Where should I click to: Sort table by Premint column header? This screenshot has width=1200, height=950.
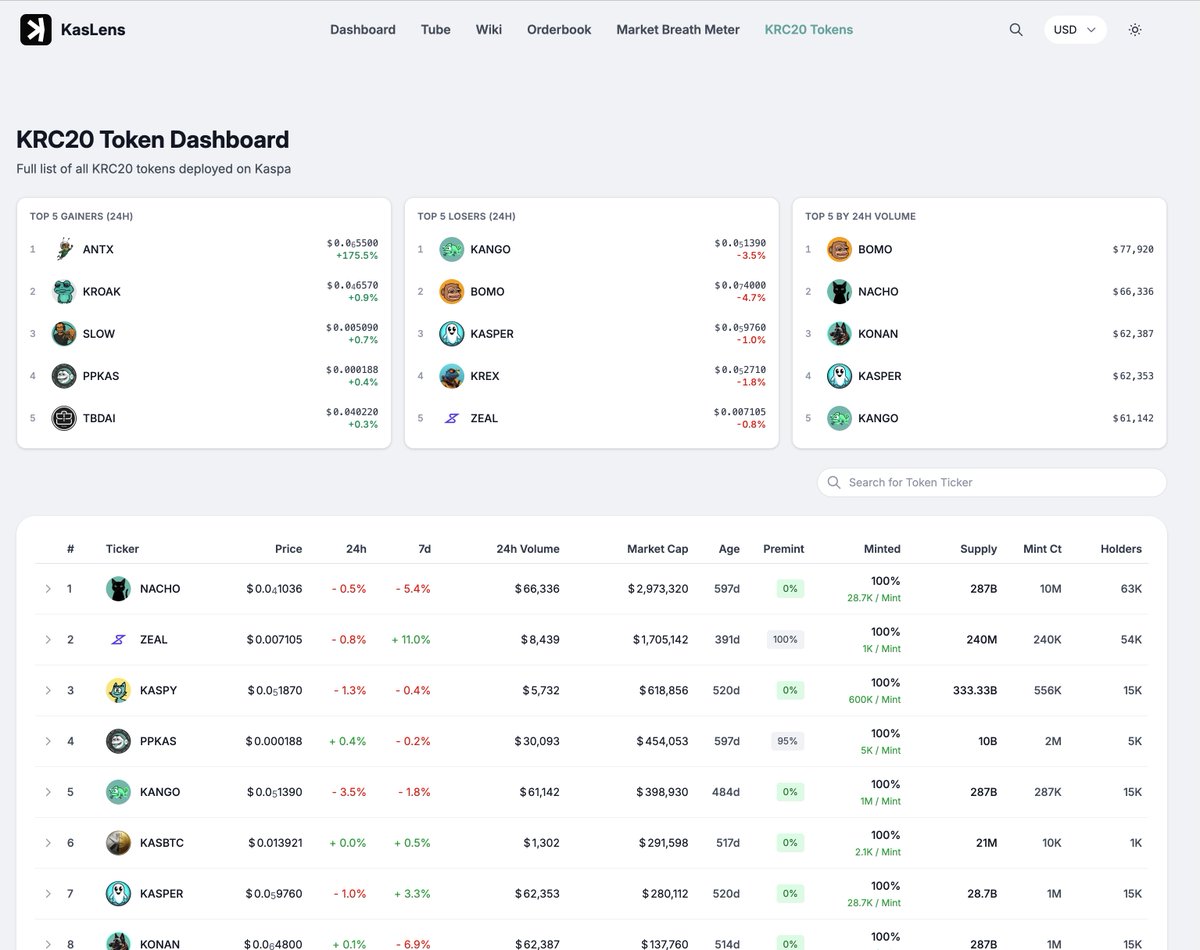click(x=783, y=549)
